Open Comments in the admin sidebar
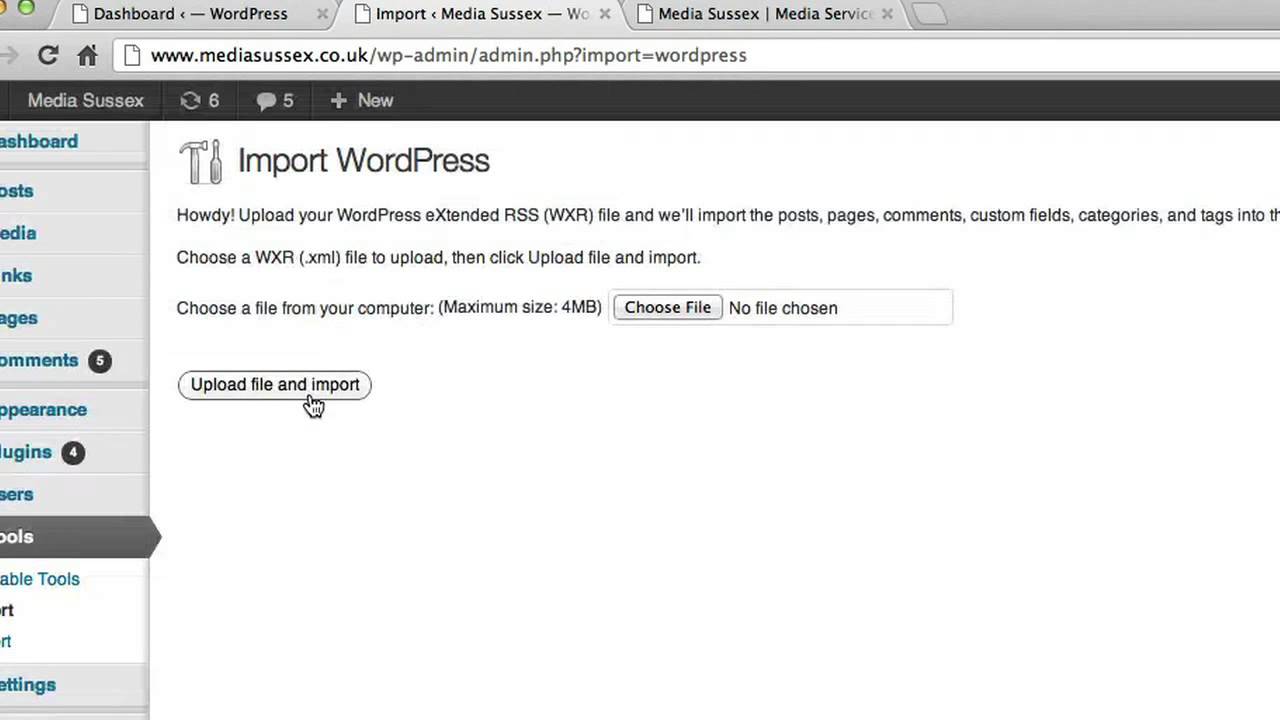 pos(39,360)
